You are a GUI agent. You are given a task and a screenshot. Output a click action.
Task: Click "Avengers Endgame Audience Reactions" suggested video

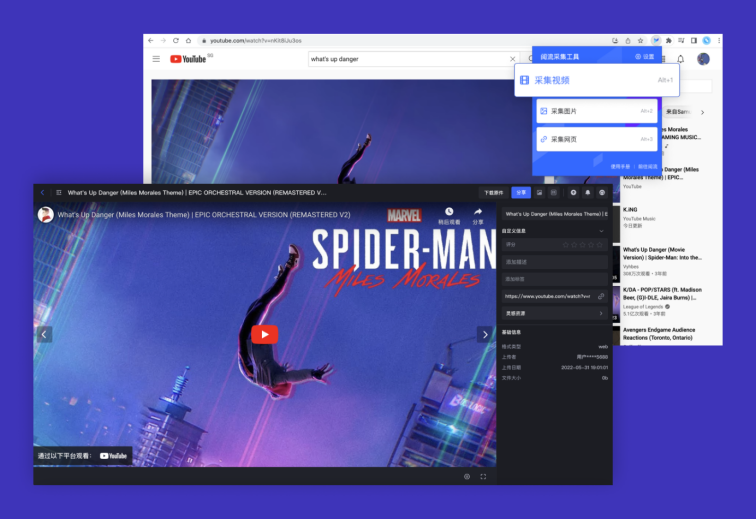pos(659,334)
